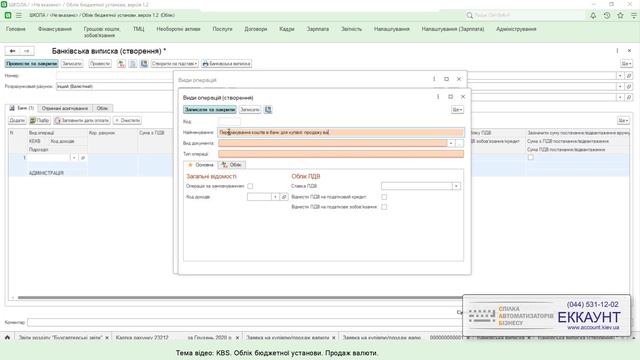Click the Очистити button
This screenshot has width=640, height=360.
tap(127, 120)
